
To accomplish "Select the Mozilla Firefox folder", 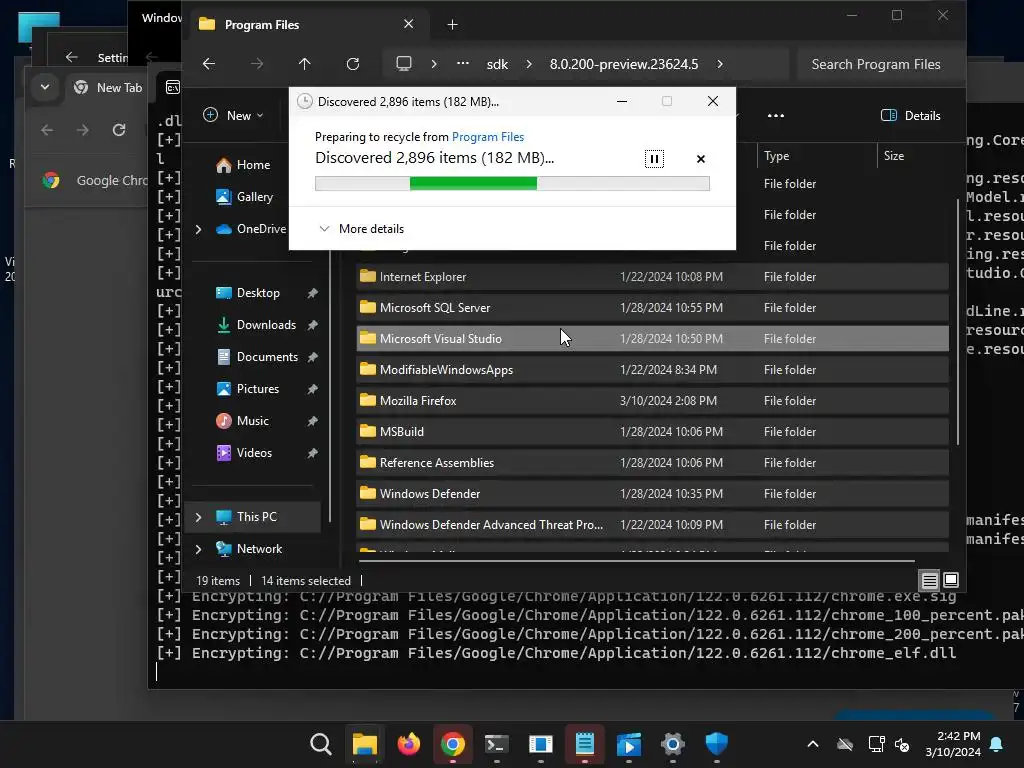I will (x=652, y=401).
